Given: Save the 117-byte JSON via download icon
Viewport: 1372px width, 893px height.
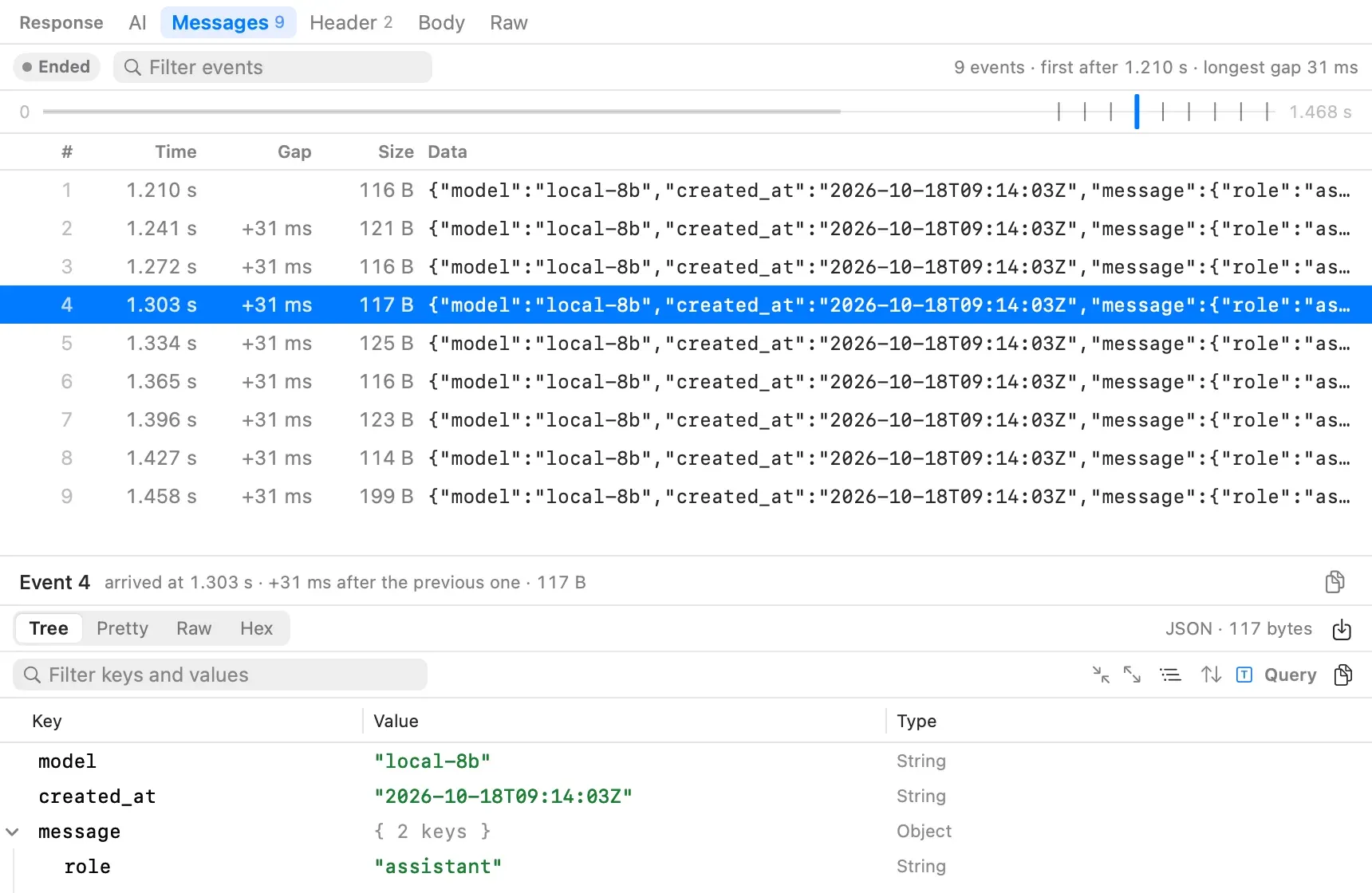Looking at the screenshot, I should coord(1342,629).
